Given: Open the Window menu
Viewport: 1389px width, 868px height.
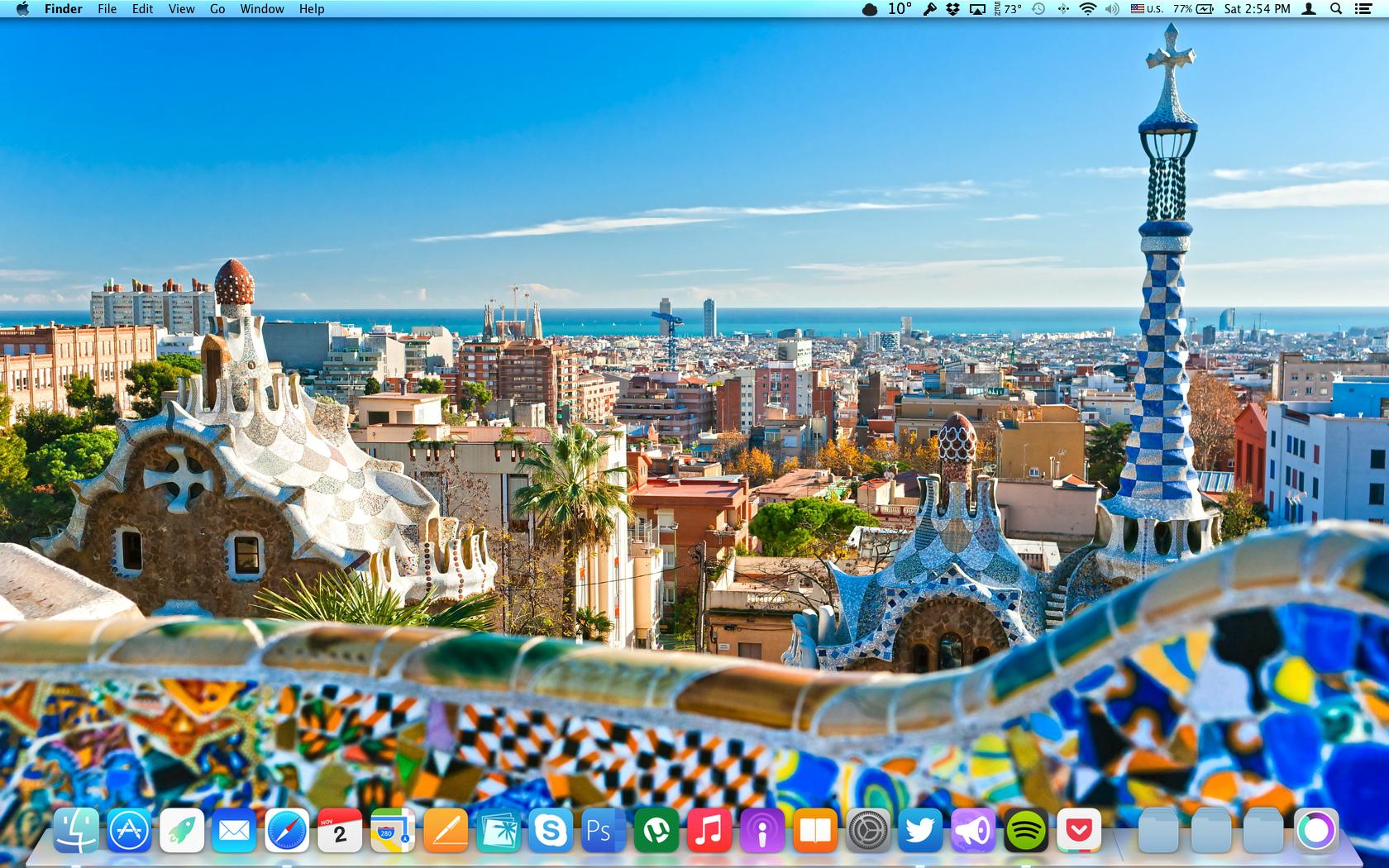Looking at the screenshot, I should (x=262, y=9).
